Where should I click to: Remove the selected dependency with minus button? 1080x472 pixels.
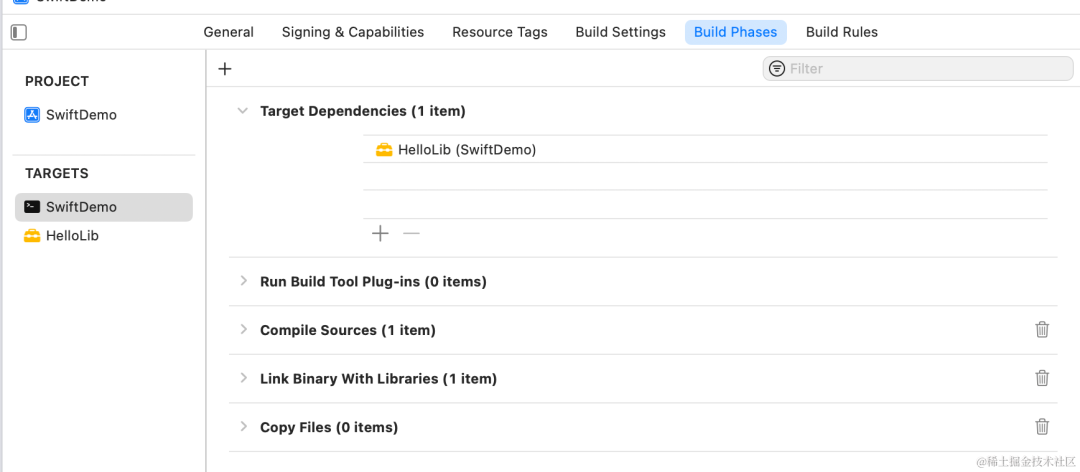pos(411,234)
